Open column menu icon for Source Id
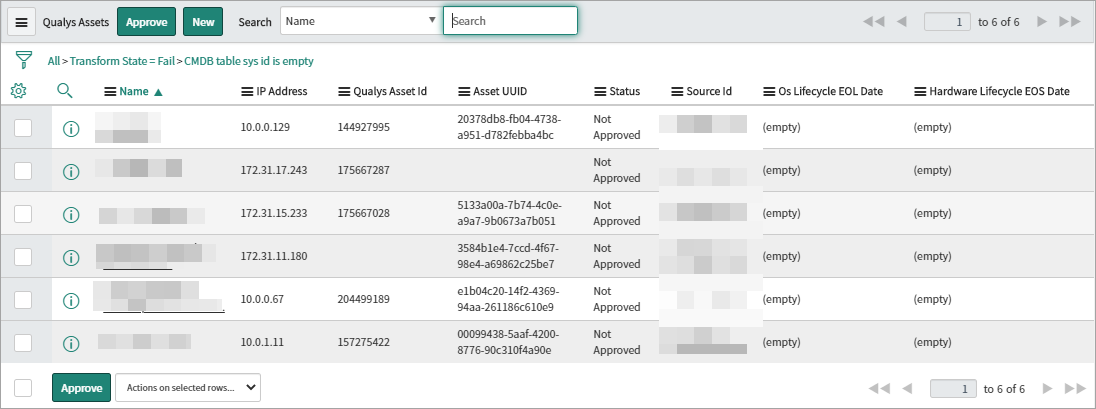Image resolution: width=1096 pixels, height=409 pixels. 677,92
